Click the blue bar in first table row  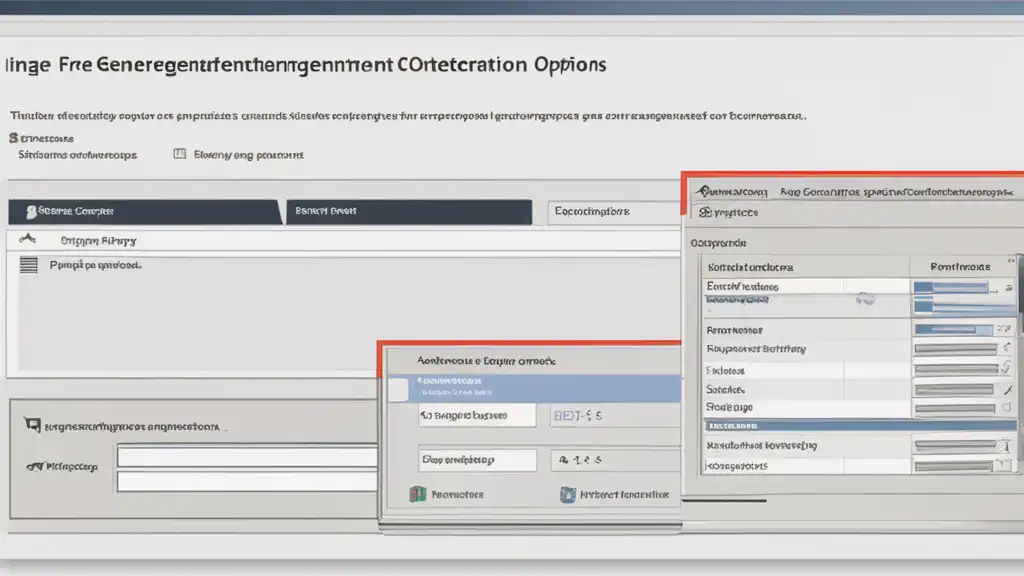tap(950, 287)
